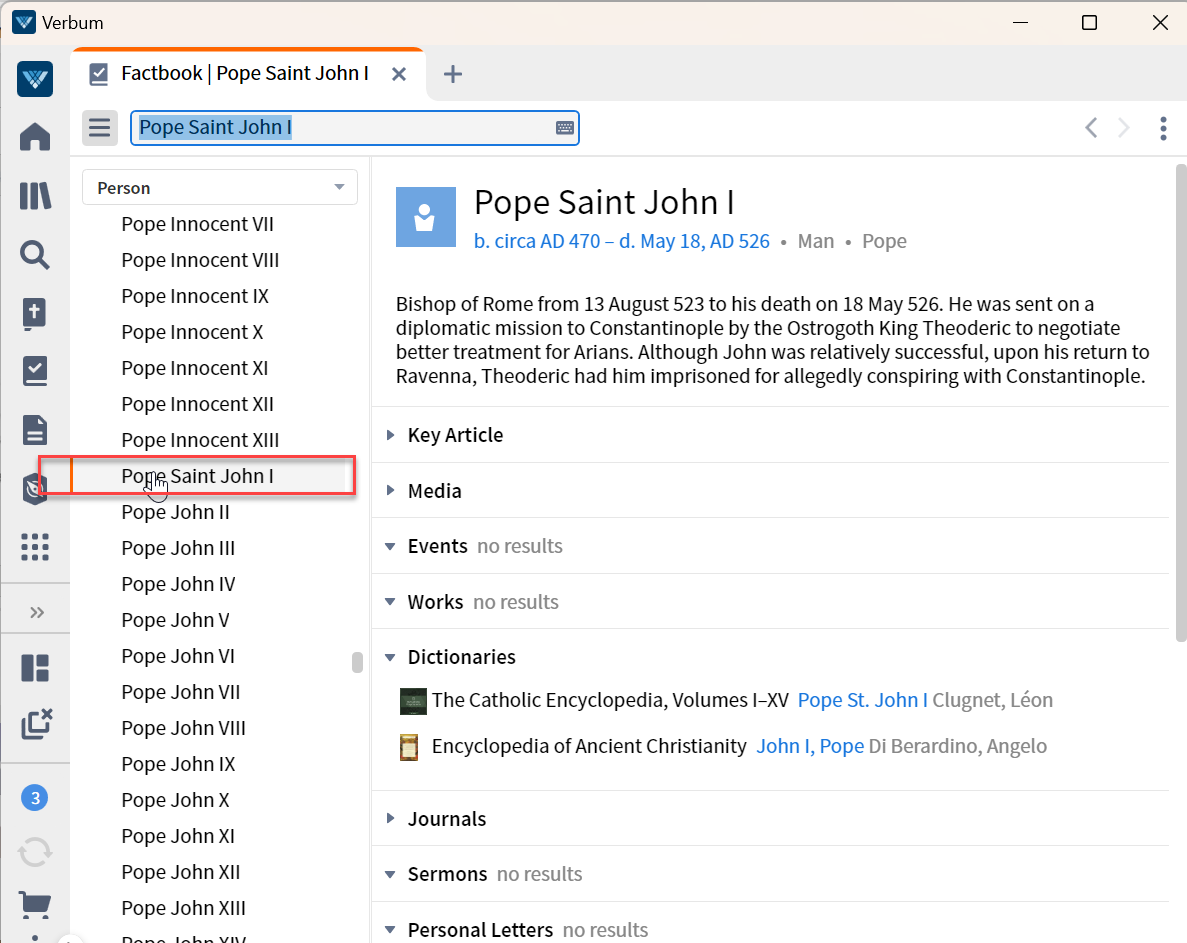1187x943 pixels.
Task: Select Pope John VII in list
Action: click(180, 692)
